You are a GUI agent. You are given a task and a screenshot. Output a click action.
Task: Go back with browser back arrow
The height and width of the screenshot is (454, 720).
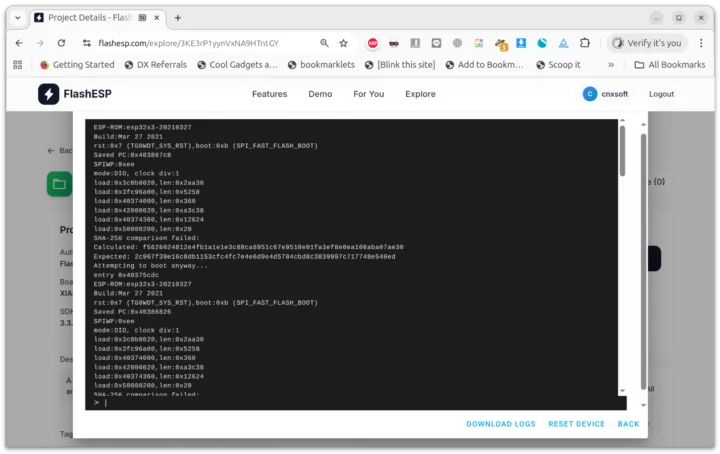click(x=18, y=43)
